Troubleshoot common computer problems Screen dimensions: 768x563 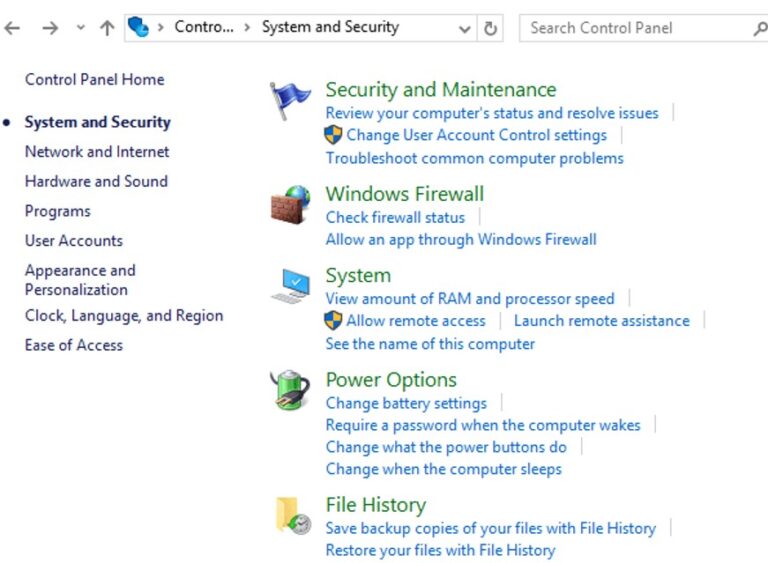(475, 158)
